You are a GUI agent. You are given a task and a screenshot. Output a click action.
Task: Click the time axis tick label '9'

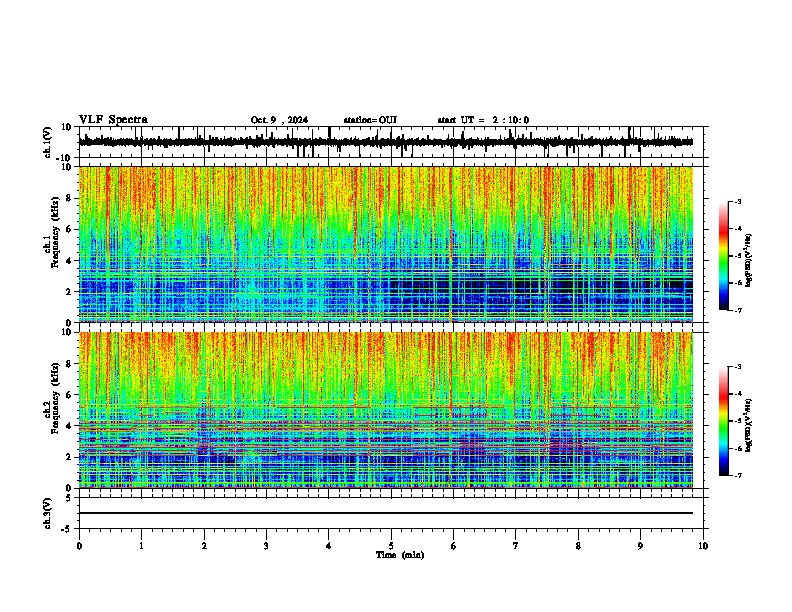point(640,546)
